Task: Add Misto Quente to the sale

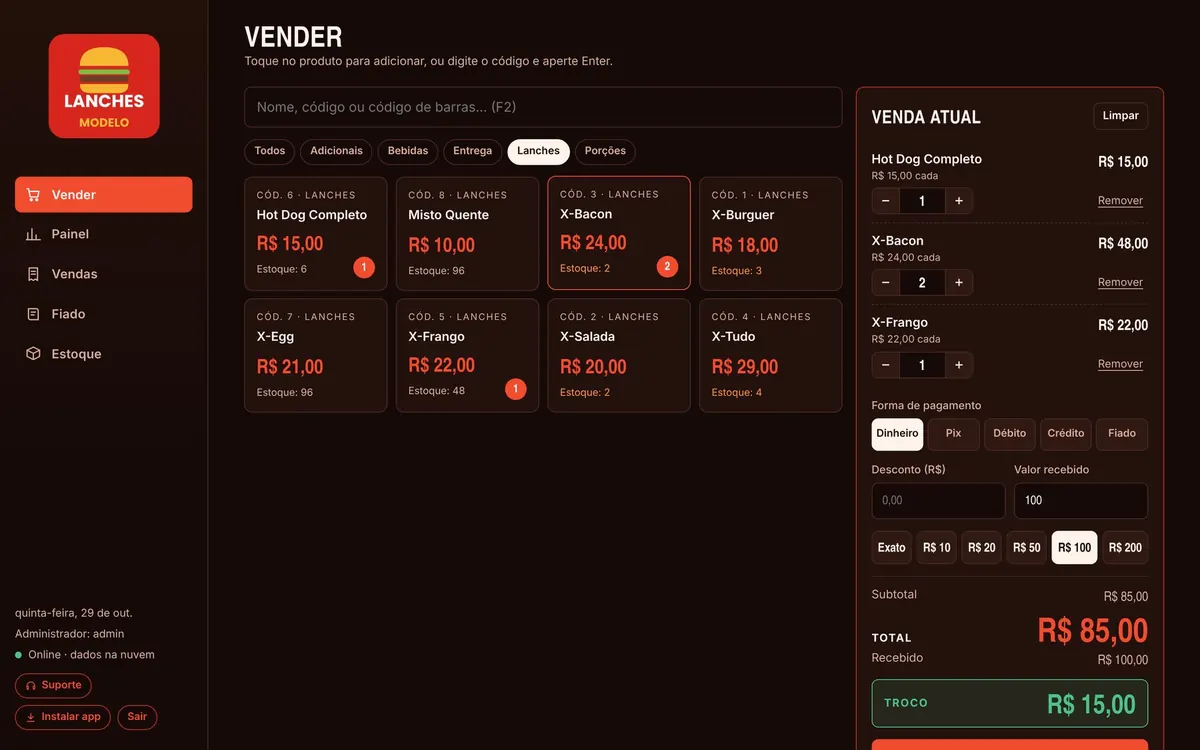Action: 467,234
